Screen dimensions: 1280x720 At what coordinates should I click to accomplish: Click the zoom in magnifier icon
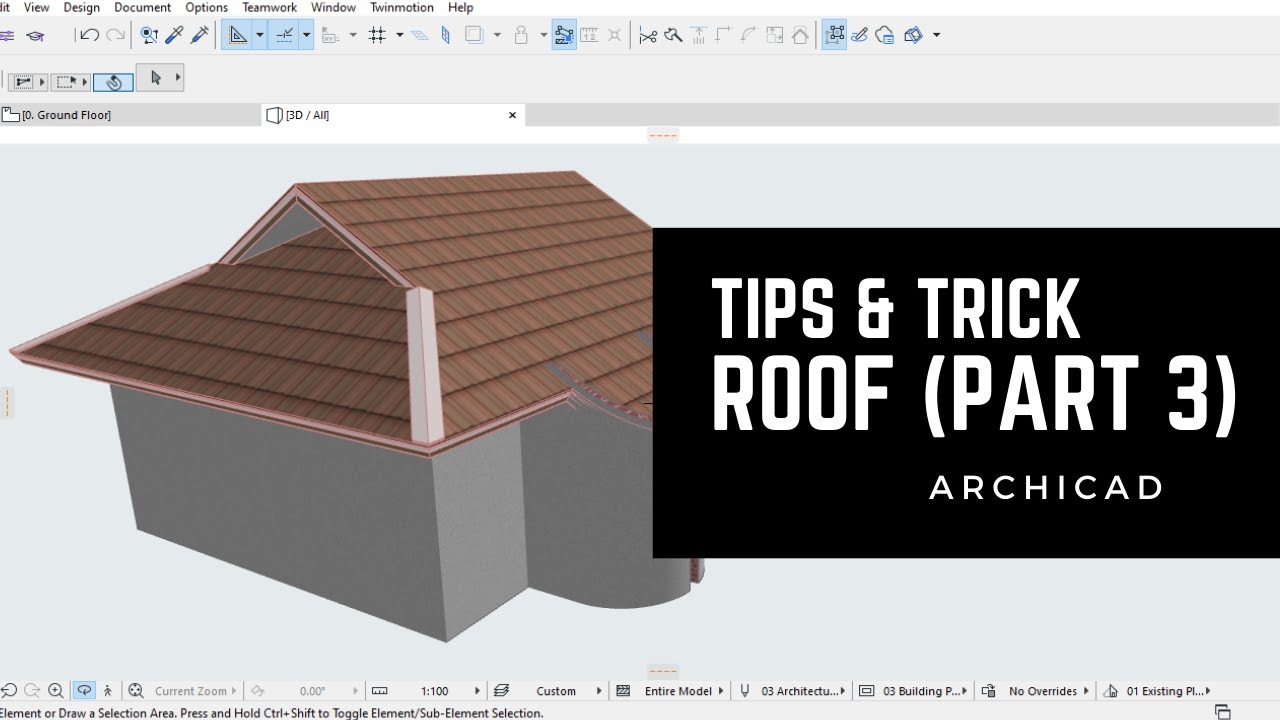[56, 691]
